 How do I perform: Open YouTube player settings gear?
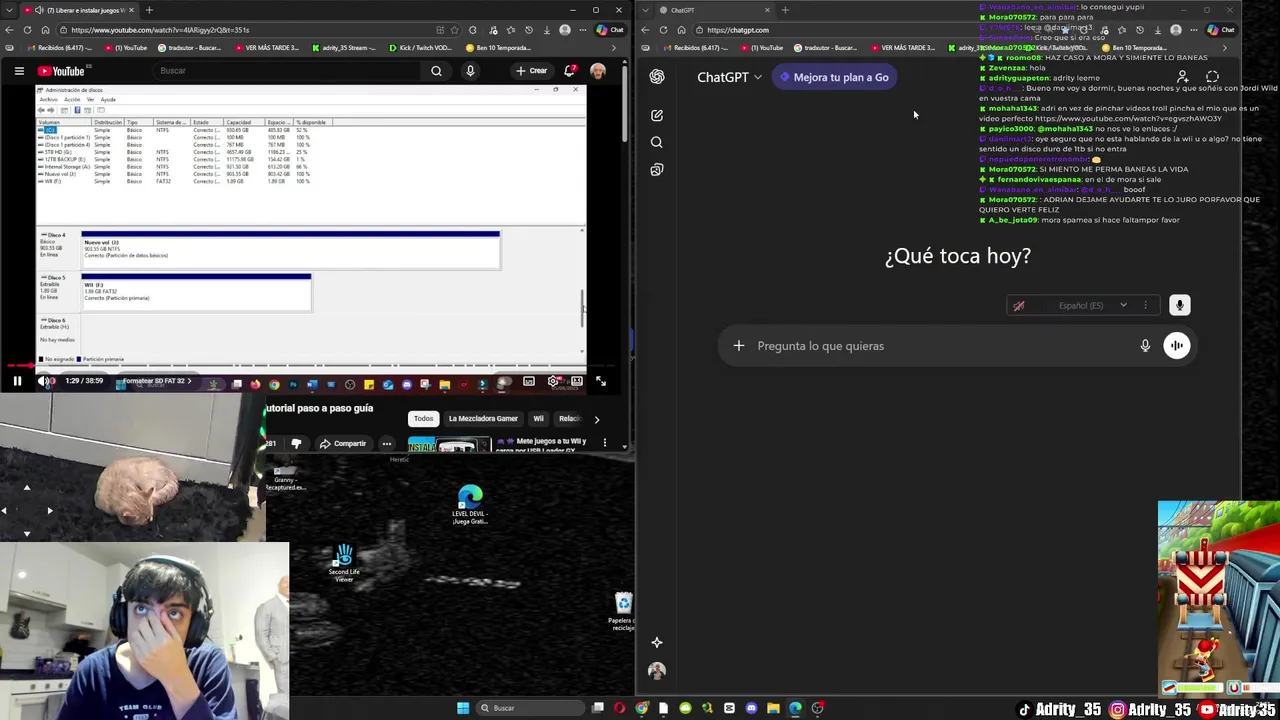(x=553, y=381)
